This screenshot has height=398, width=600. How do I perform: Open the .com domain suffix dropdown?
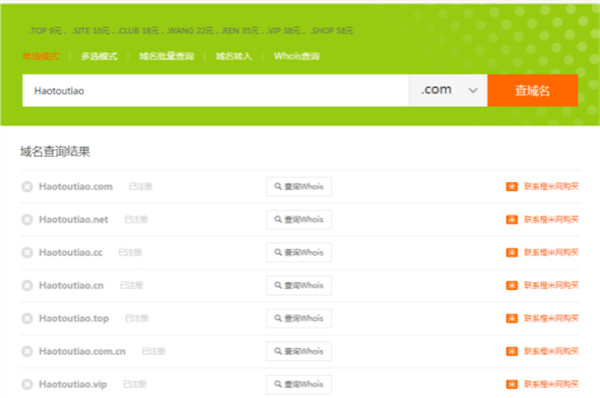pos(448,90)
